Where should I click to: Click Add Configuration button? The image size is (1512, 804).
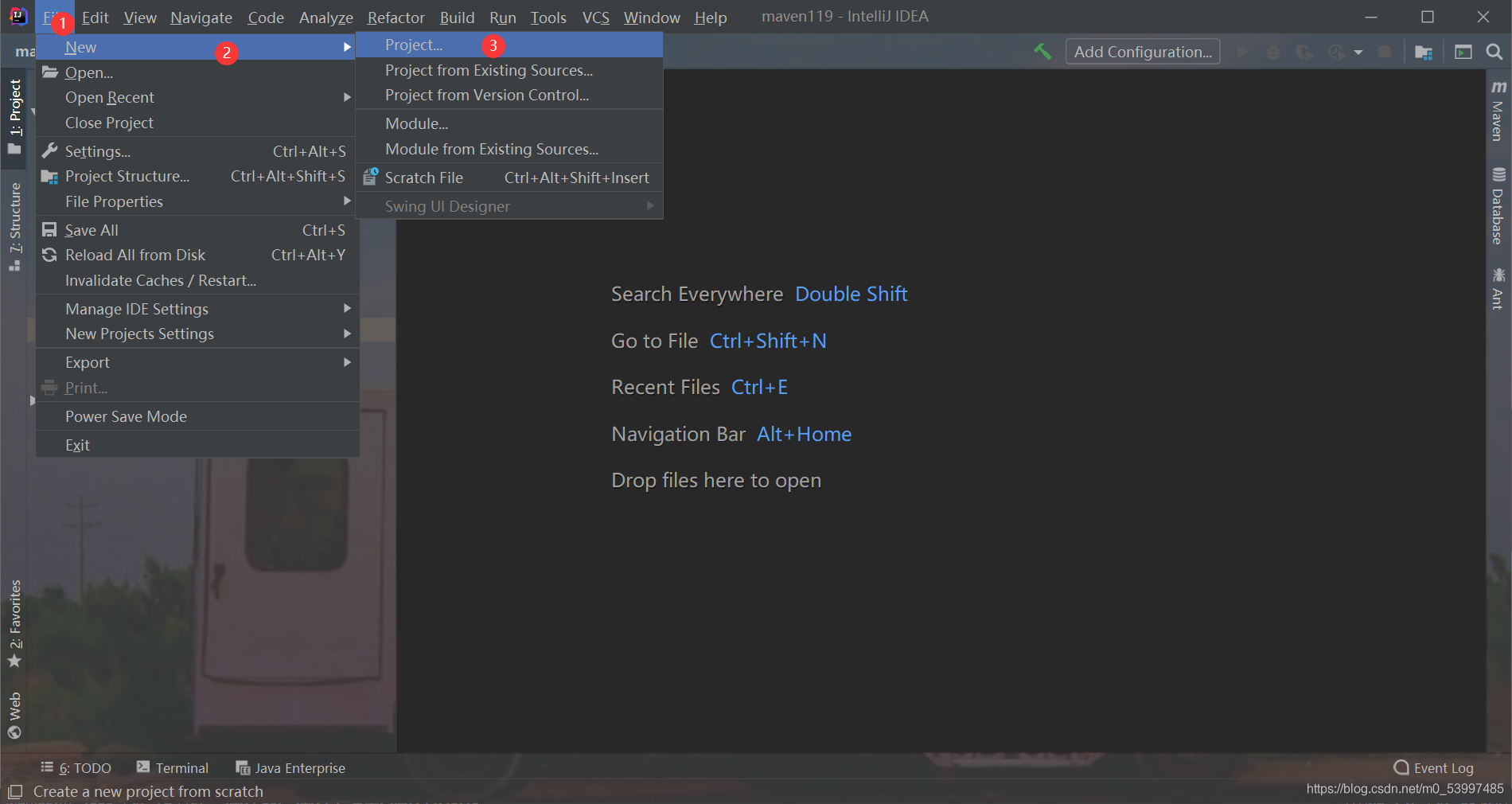pos(1143,52)
